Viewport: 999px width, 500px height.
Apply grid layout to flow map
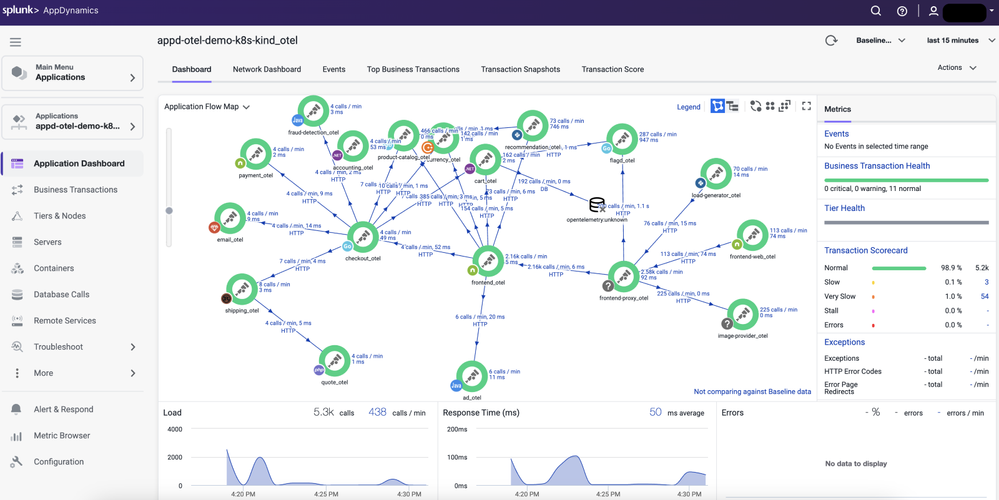point(770,106)
